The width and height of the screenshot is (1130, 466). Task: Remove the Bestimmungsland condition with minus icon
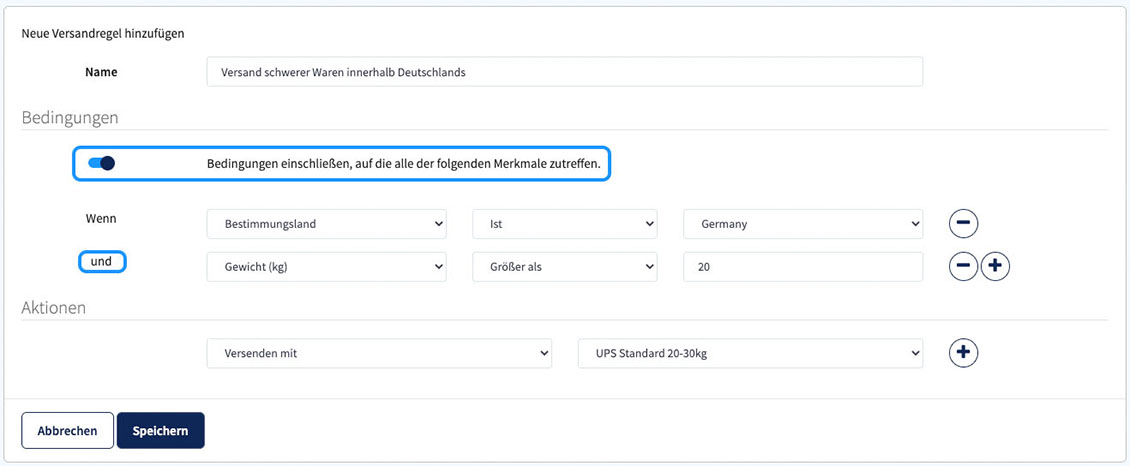pos(964,223)
